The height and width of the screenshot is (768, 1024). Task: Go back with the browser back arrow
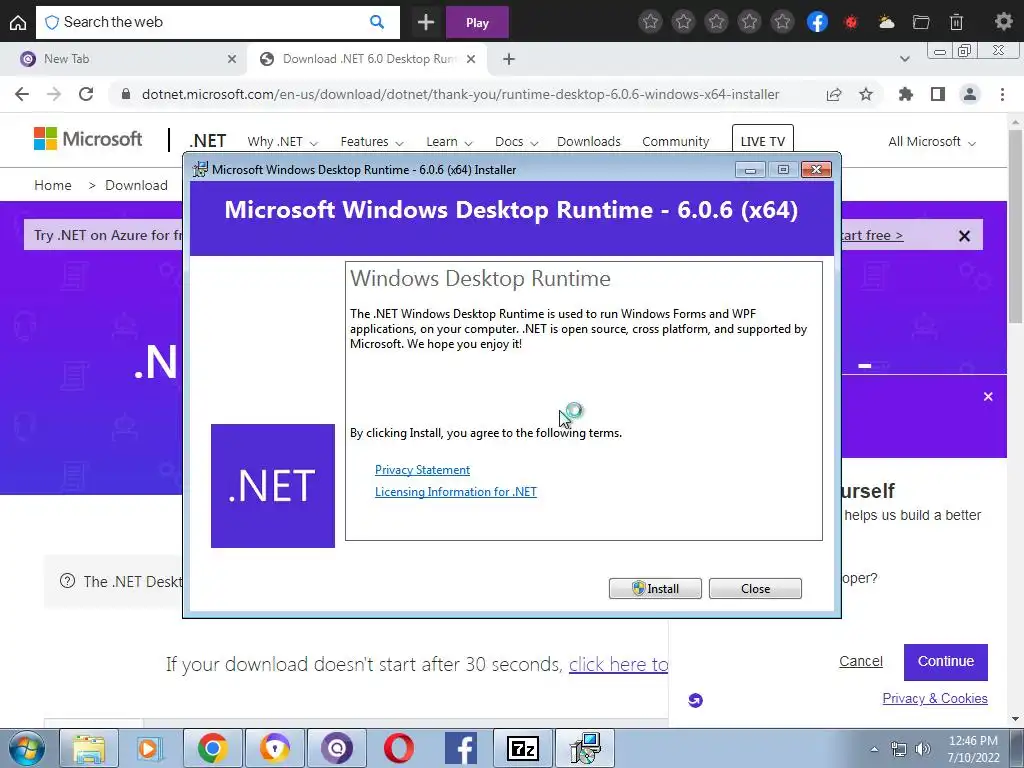[x=22, y=94]
